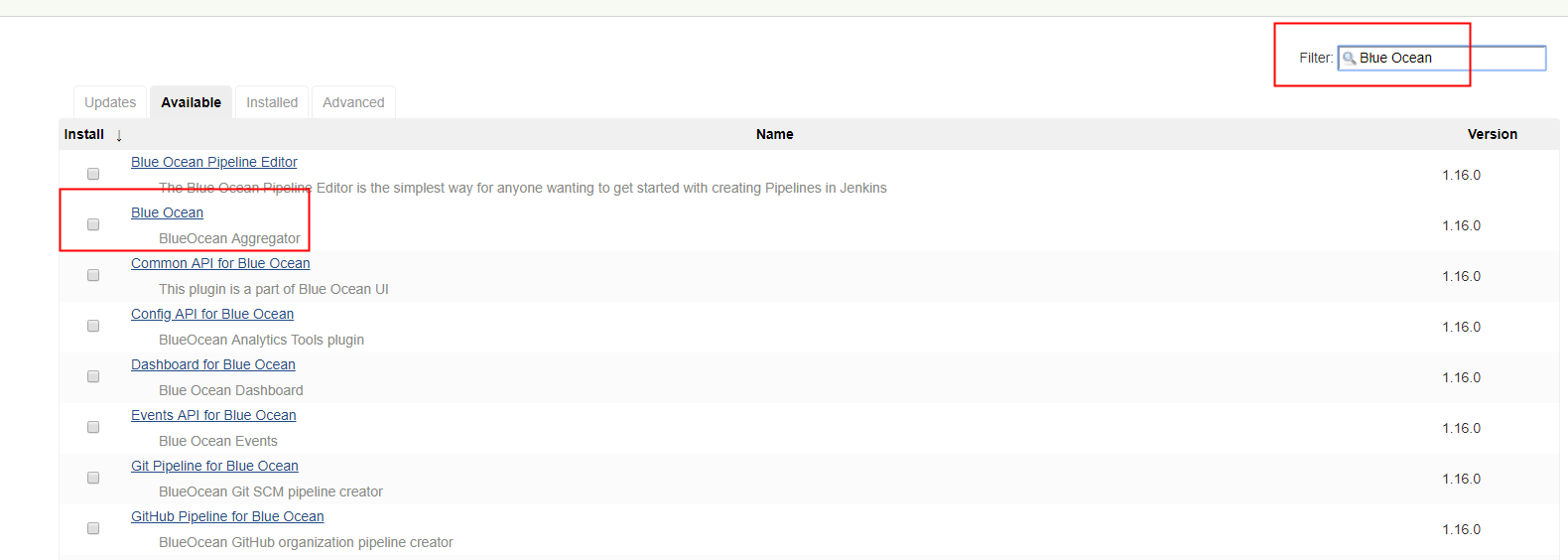This screenshot has height=560, width=1568.
Task: Click the sort arrow beside Install header
Action: tap(119, 135)
